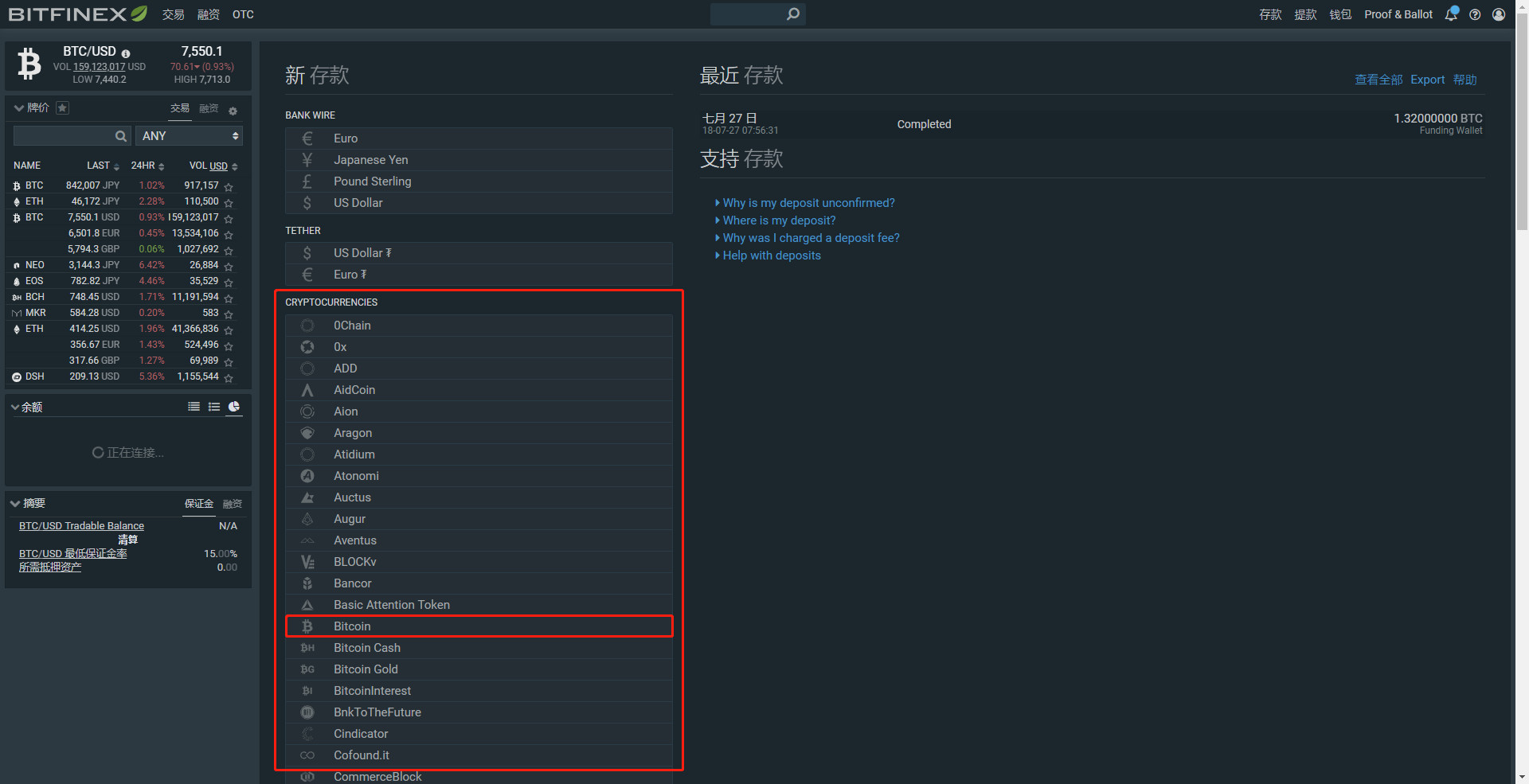Click the Tether Euro icon
Screen dimensions: 1529x784
point(307,275)
